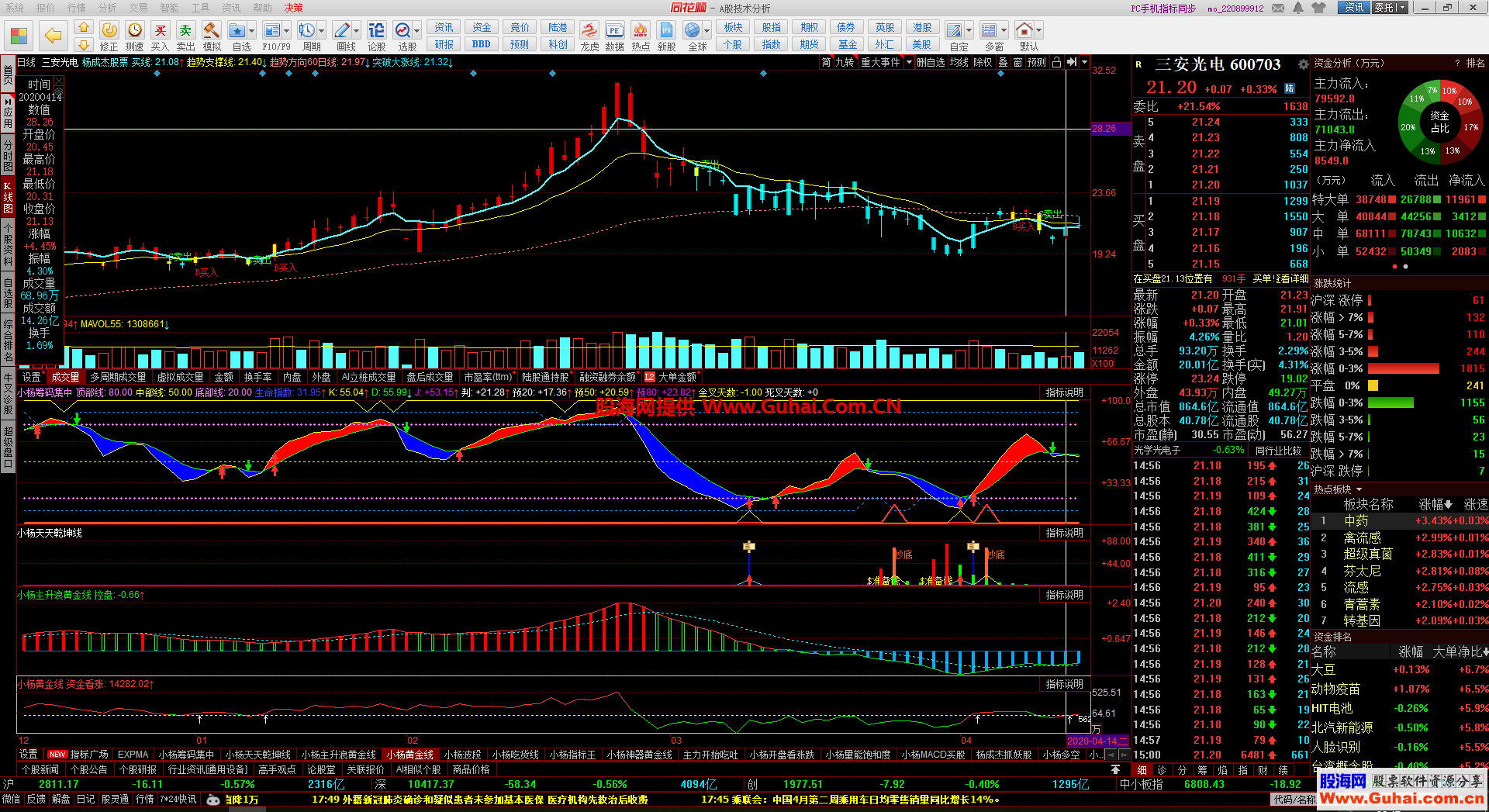
Task: Expand the 自选 dropdown arrow
Action: pos(253,31)
